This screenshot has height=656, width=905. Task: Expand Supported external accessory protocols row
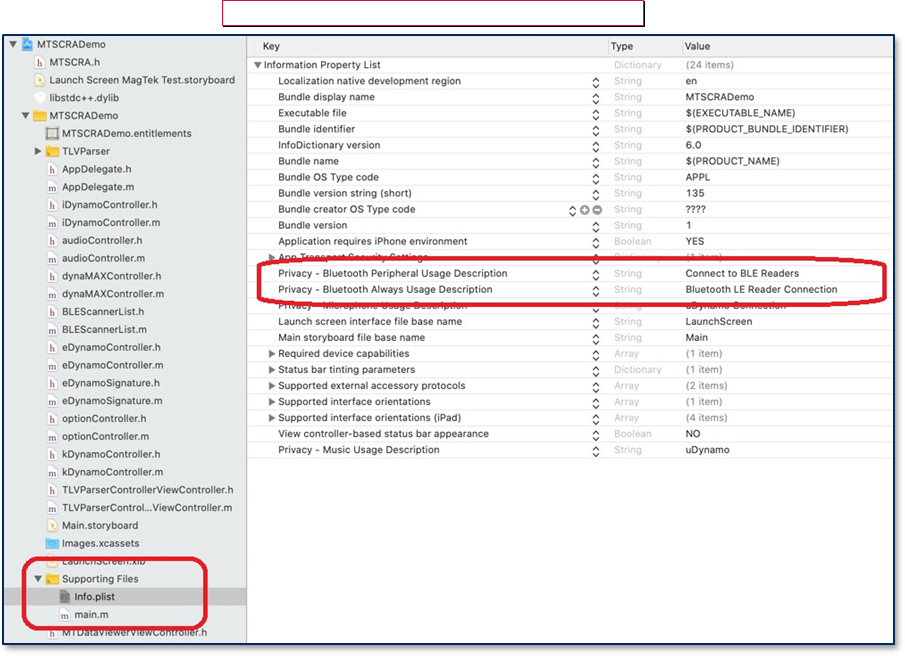[271, 385]
